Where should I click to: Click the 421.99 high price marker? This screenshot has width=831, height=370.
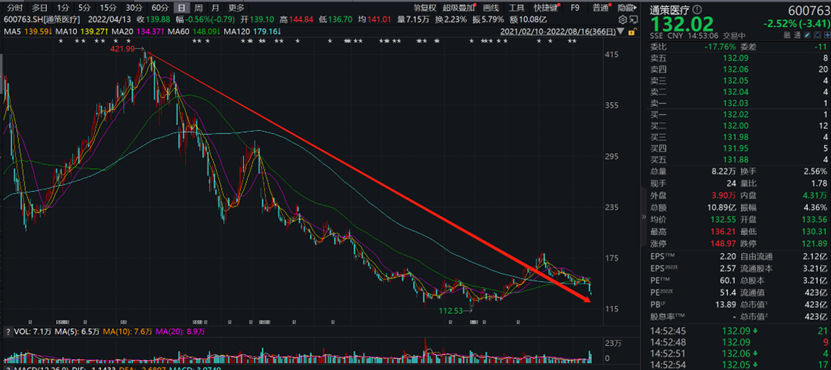point(121,49)
